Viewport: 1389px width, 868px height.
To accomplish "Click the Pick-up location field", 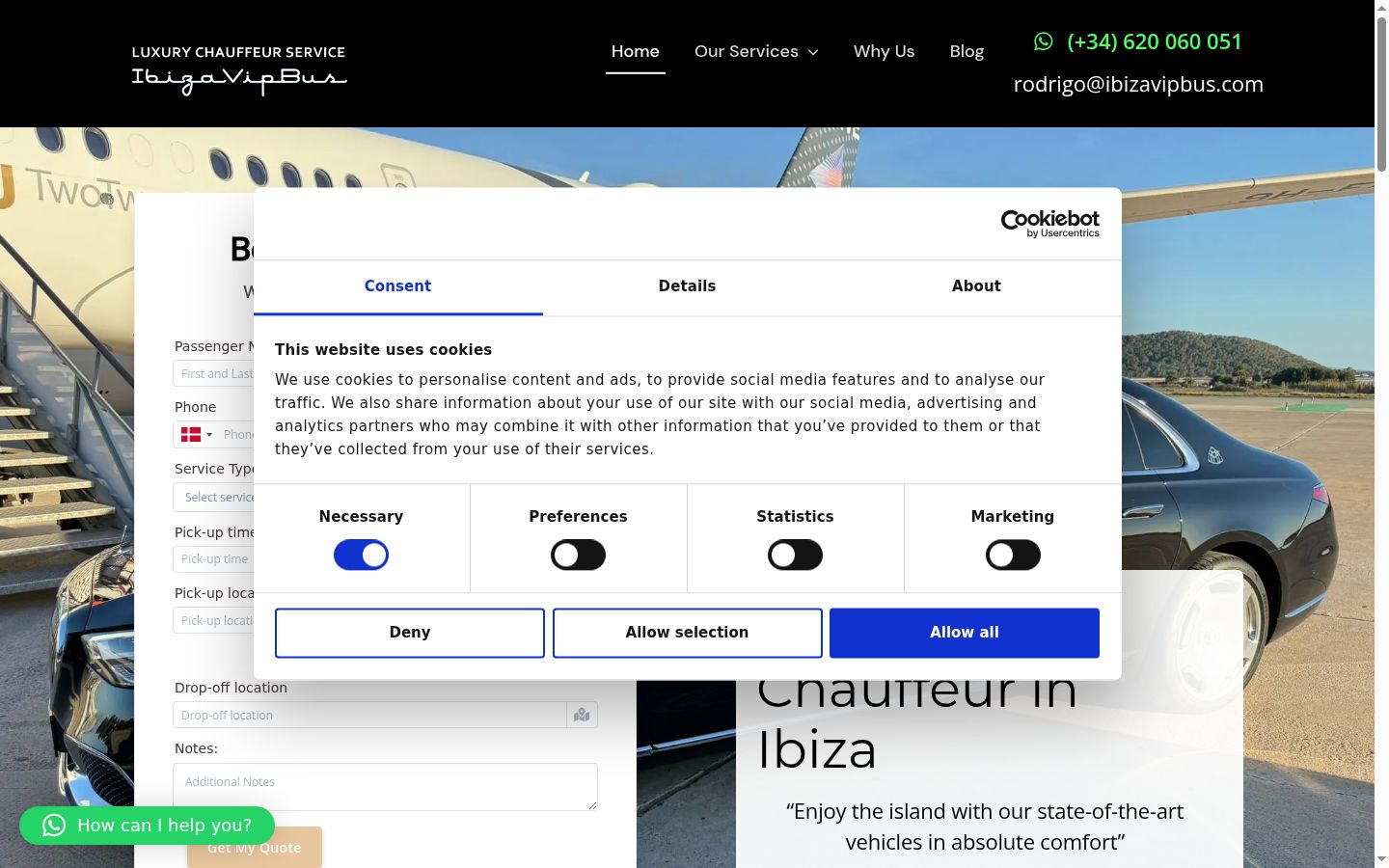I will pyautogui.click(x=214, y=621).
